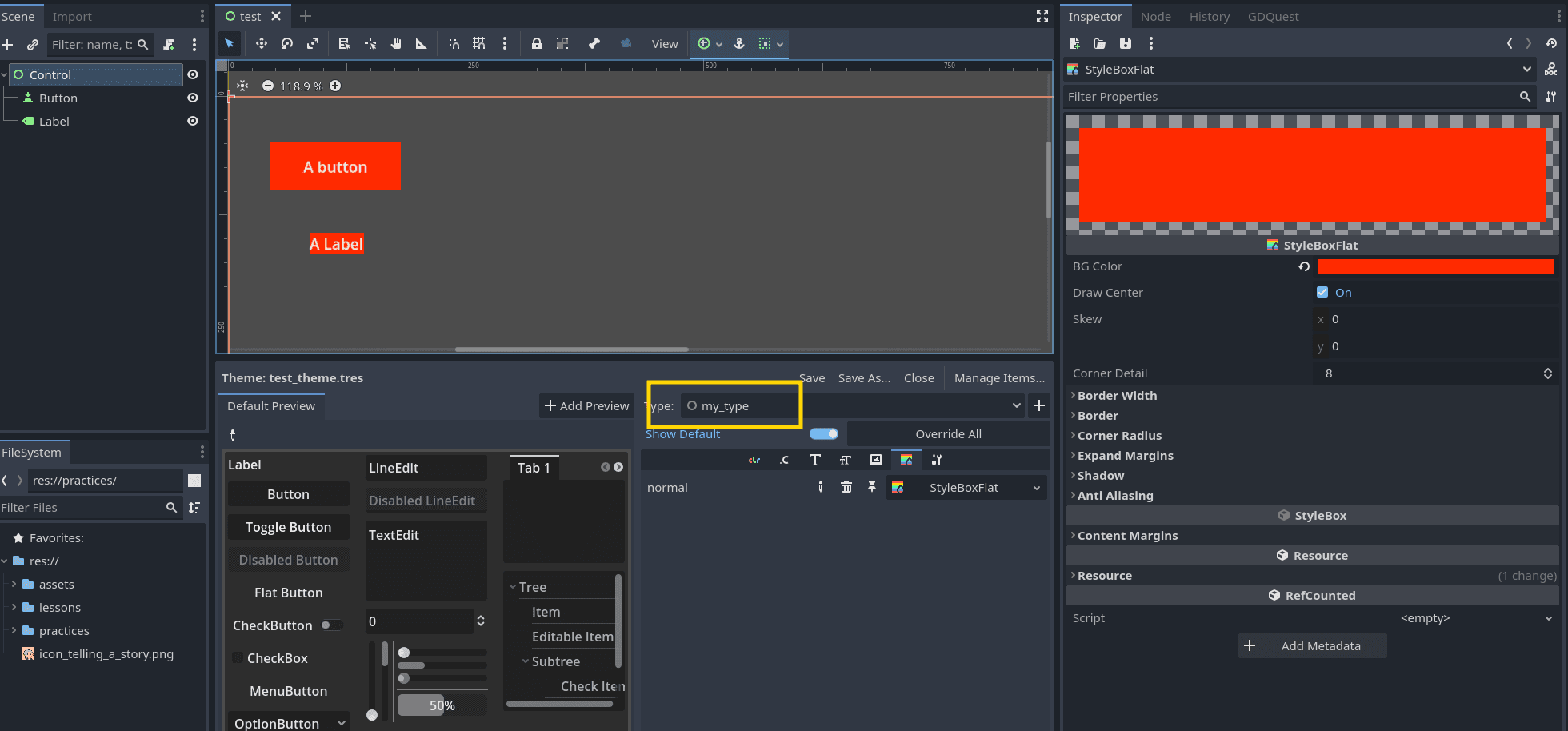Zoom in the canvas with plus button
Image resolution: width=1568 pixels, height=731 pixels.
pyautogui.click(x=335, y=86)
